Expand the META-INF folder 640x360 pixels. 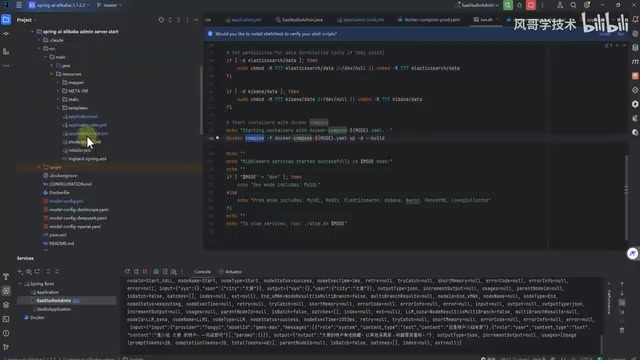point(58,91)
